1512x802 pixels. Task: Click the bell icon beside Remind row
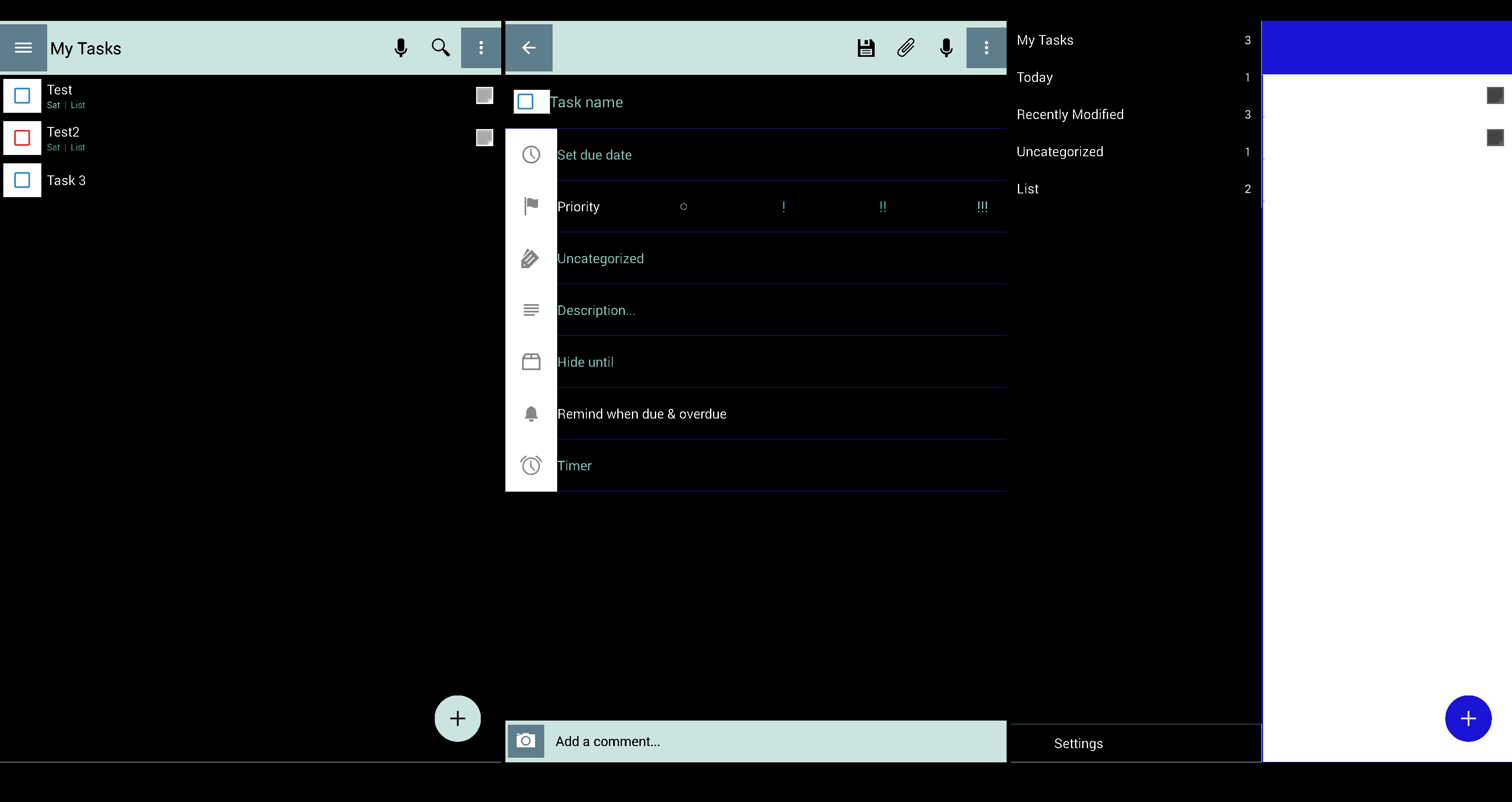(531, 414)
